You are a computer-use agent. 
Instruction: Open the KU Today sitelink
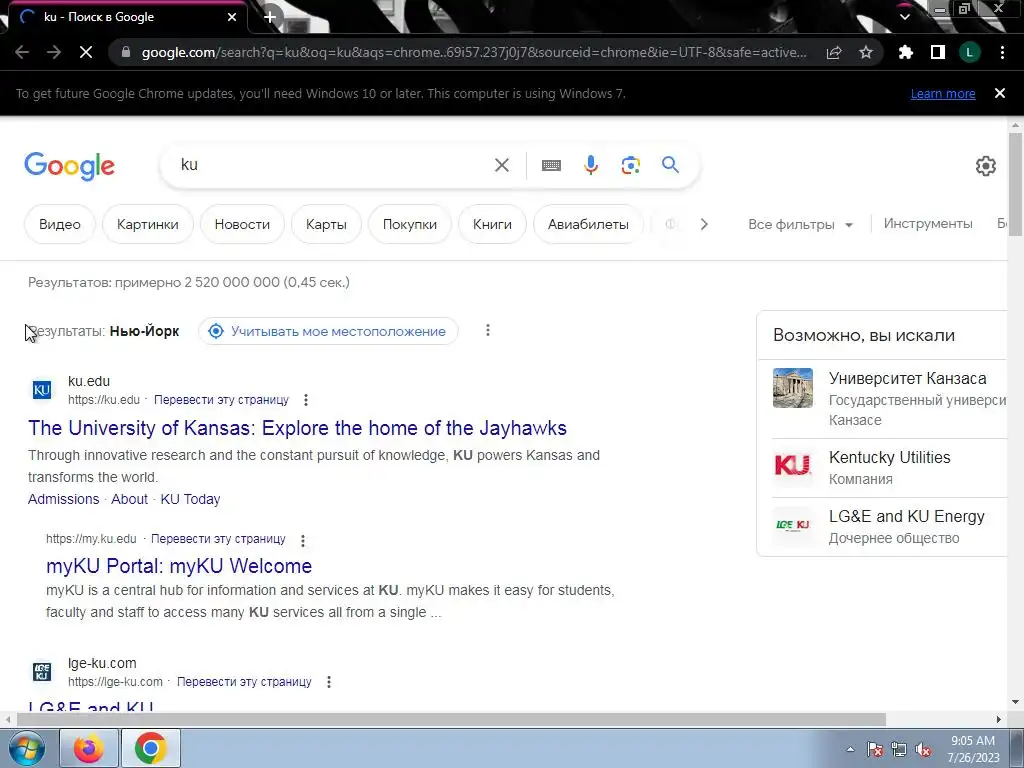[x=190, y=499]
